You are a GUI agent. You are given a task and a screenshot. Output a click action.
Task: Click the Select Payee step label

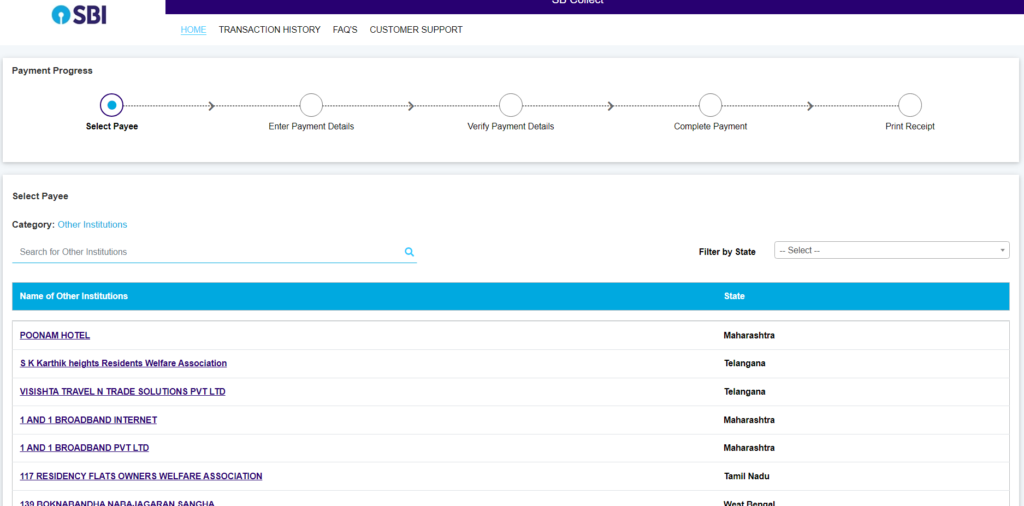(112, 127)
